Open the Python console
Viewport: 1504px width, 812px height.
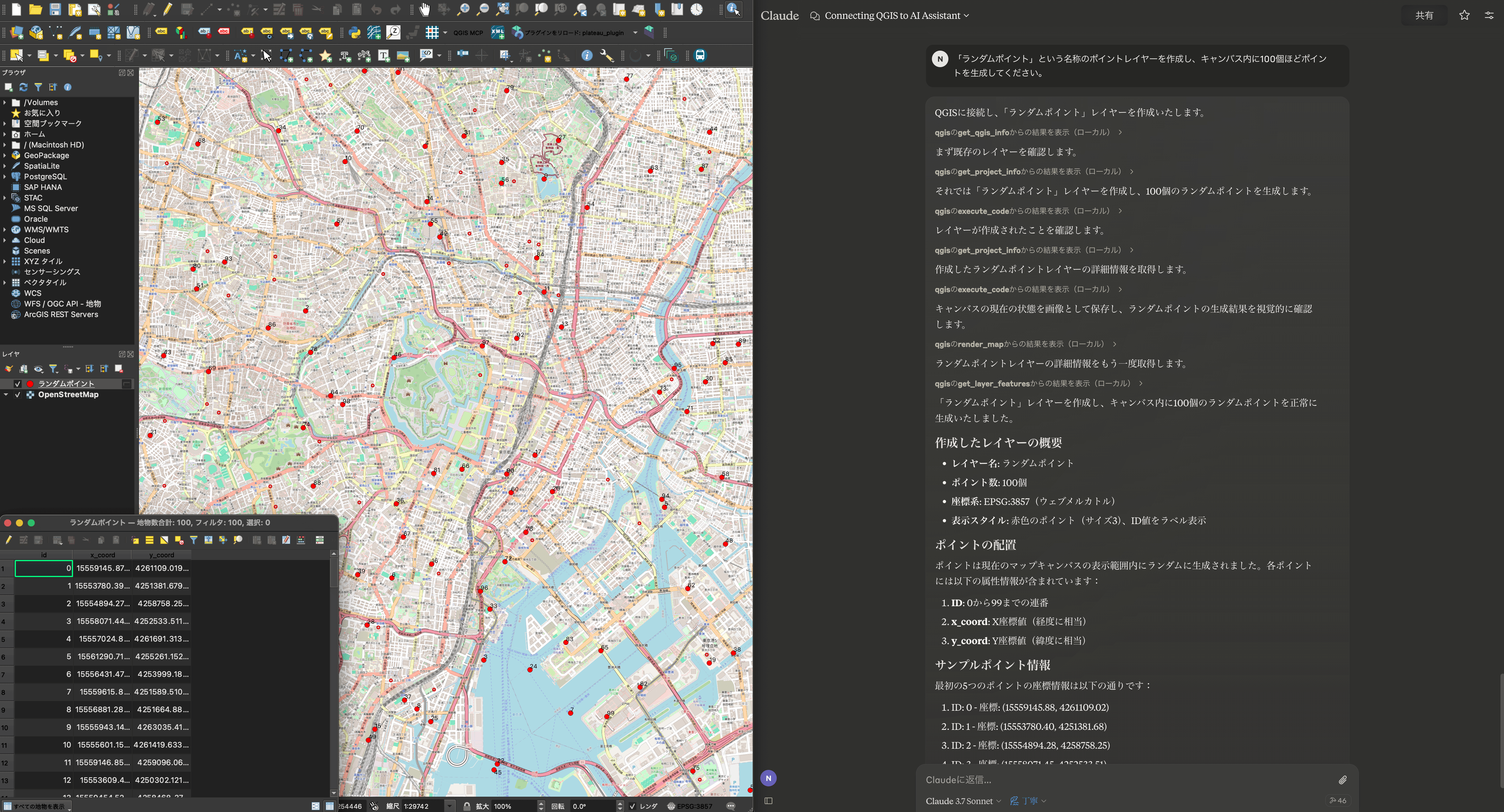354,33
